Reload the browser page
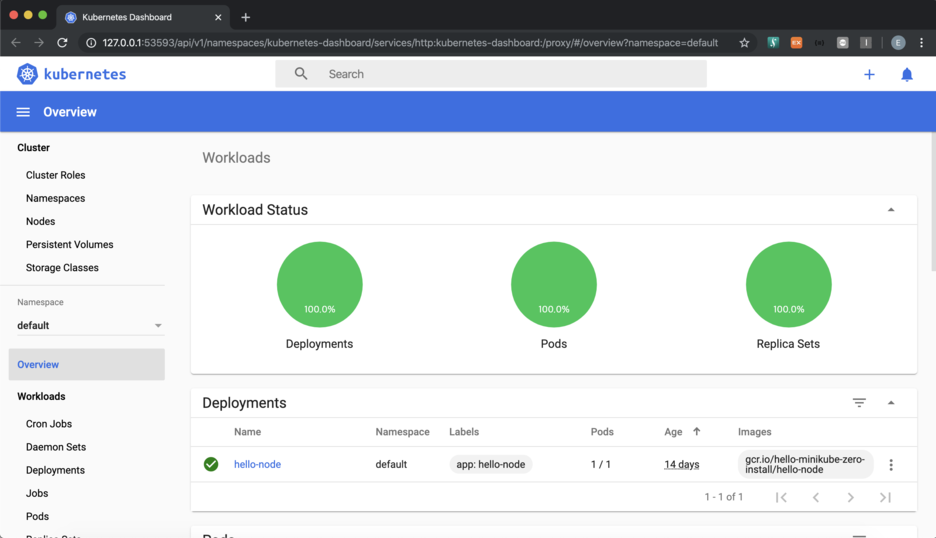This screenshot has width=936, height=538. 62,42
